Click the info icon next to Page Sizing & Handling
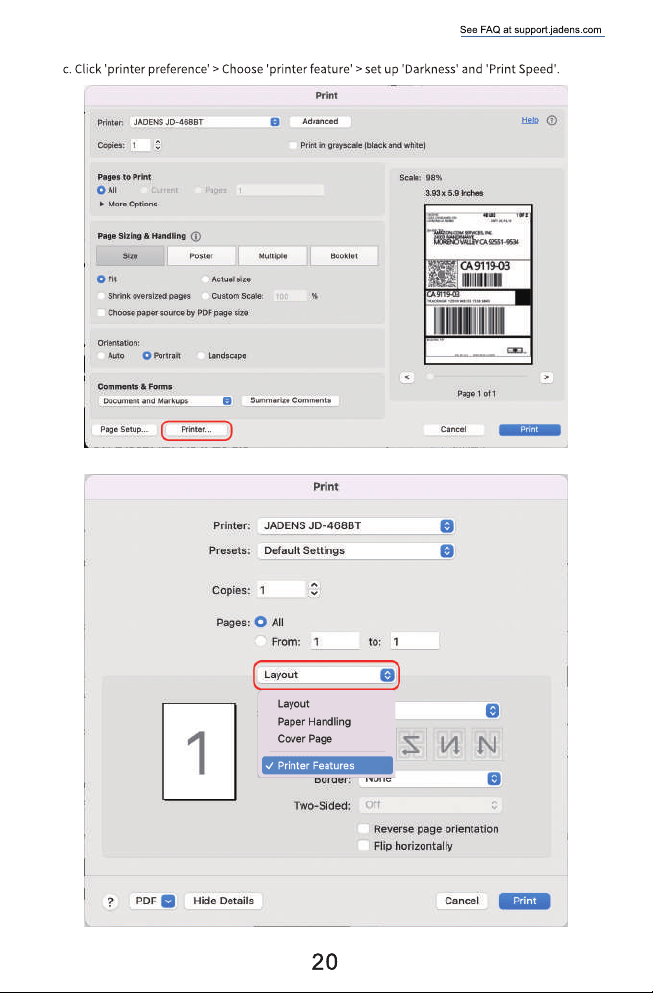 (x=196, y=236)
